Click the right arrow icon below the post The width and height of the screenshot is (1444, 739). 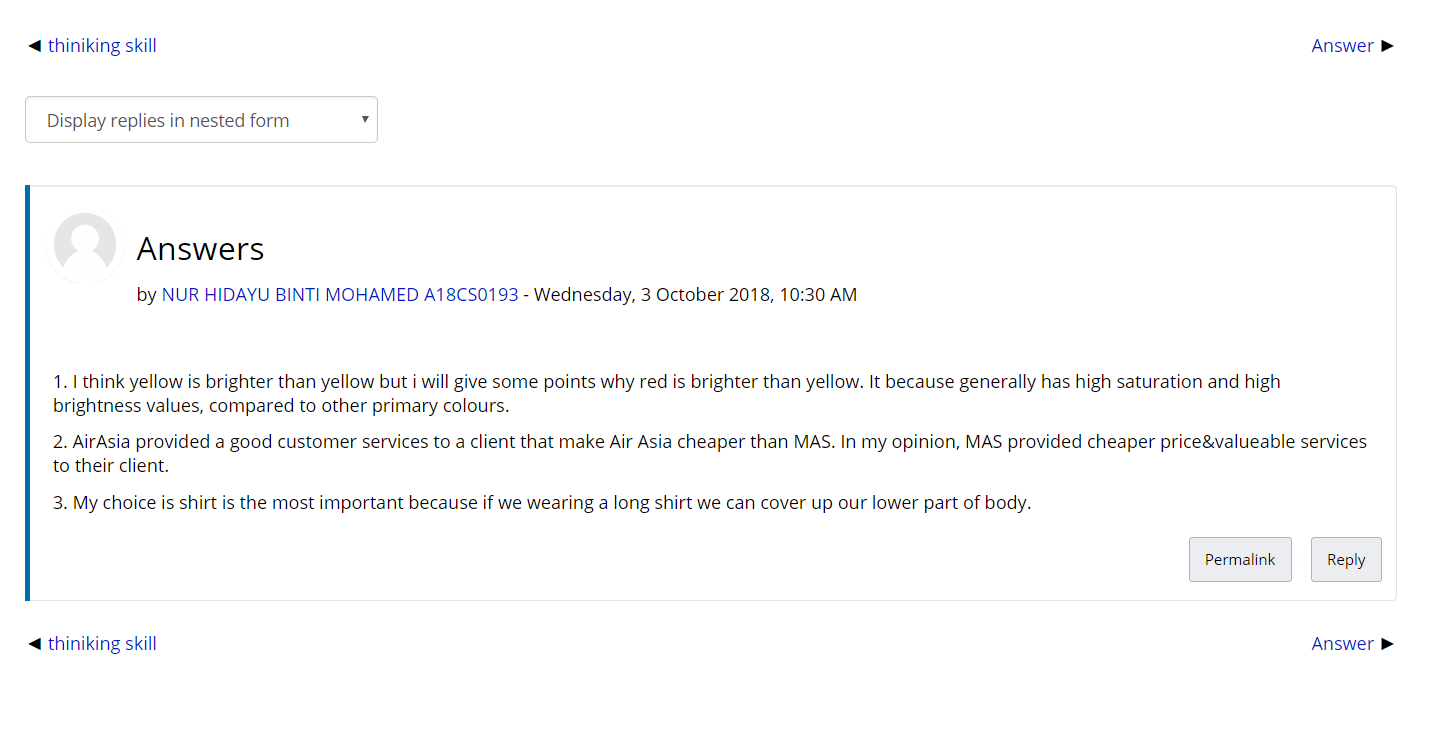pos(1387,644)
